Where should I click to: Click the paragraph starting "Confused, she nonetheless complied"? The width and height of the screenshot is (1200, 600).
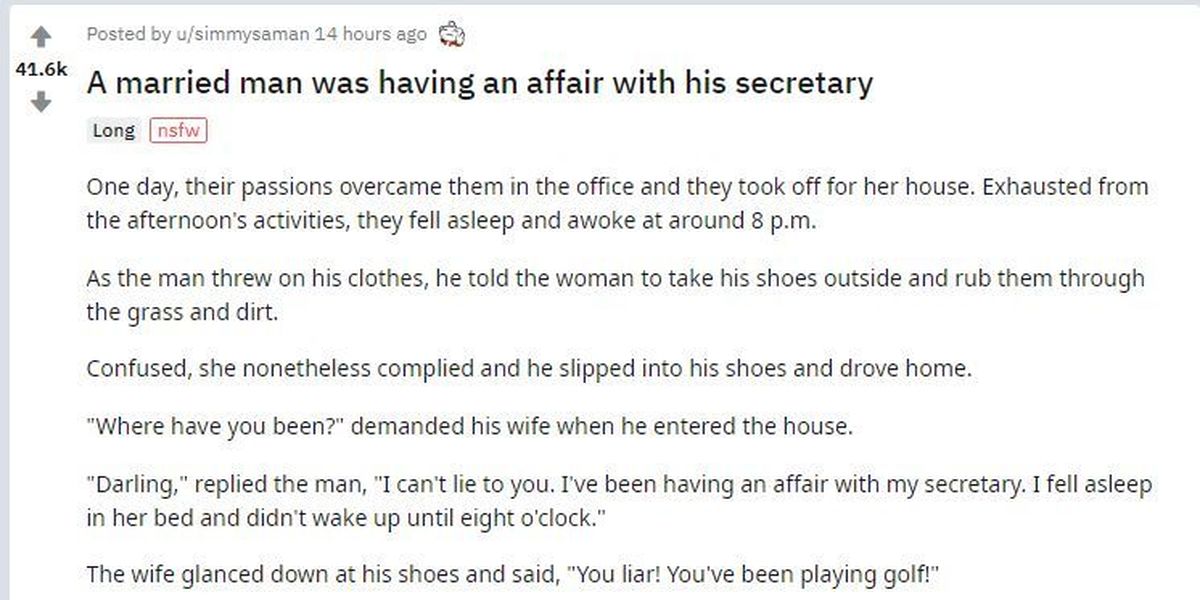click(528, 368)
